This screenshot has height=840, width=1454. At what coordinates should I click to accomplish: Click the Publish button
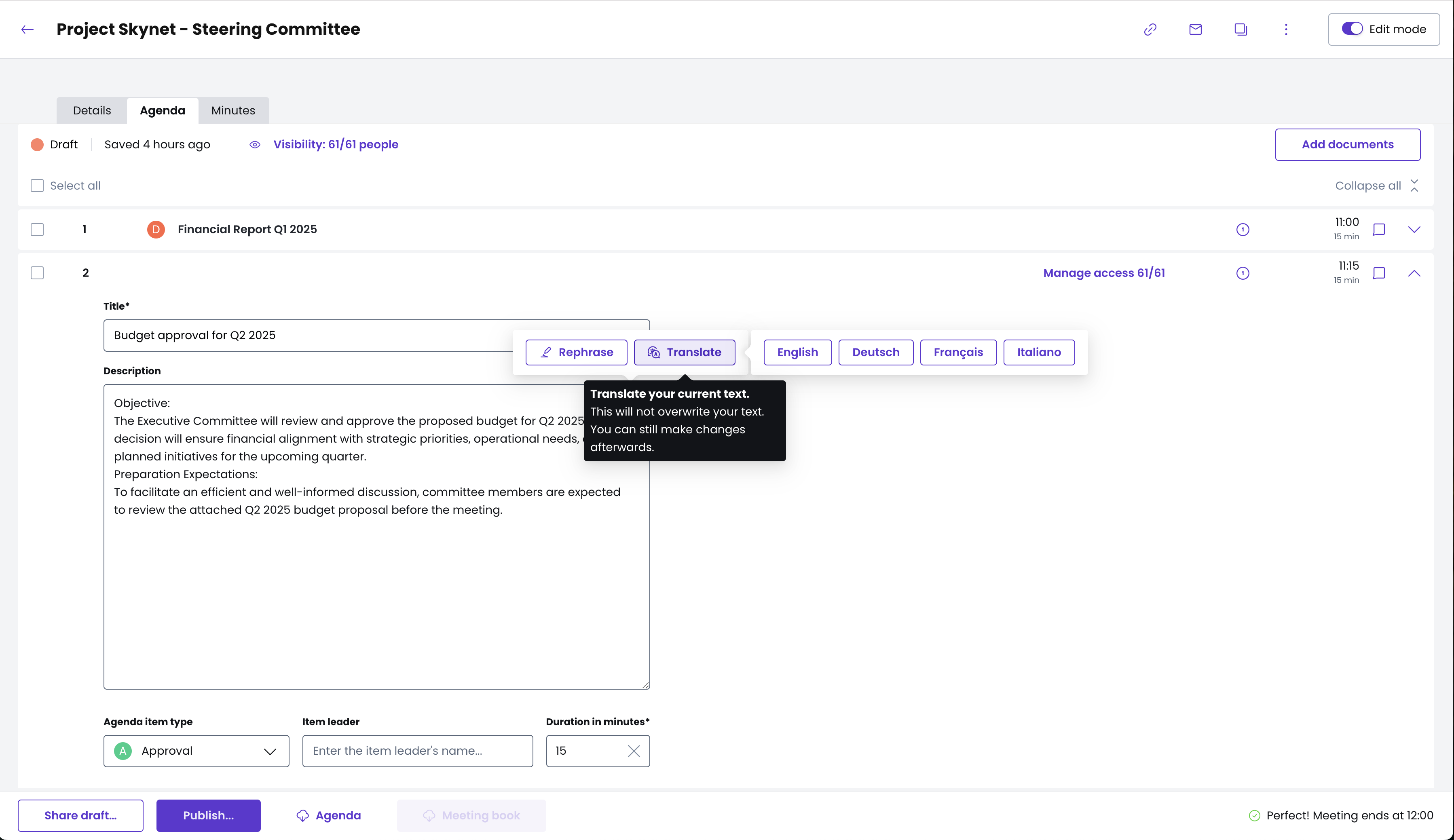[x=208, y=815]
